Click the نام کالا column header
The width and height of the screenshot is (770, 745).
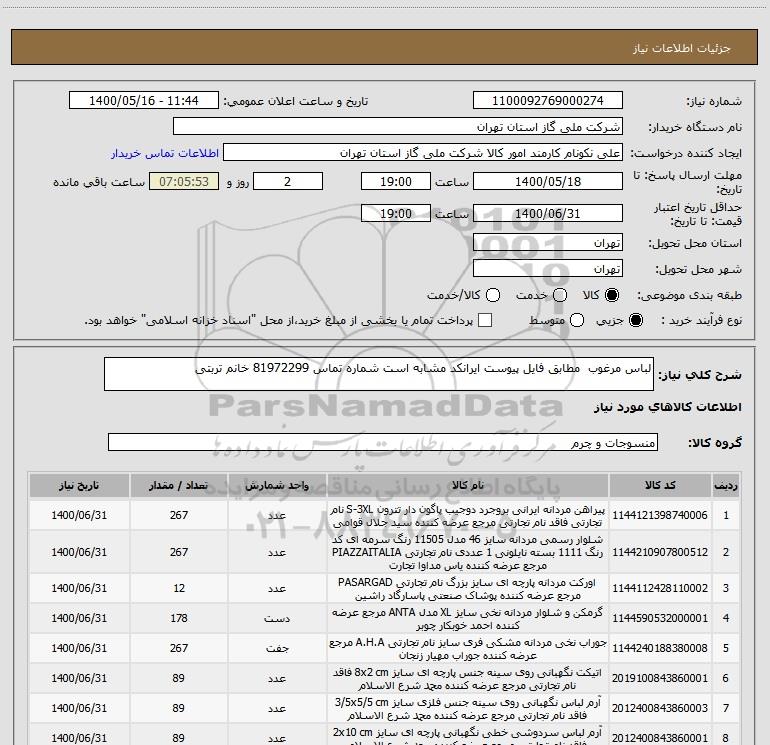click(x=468, y=486)
